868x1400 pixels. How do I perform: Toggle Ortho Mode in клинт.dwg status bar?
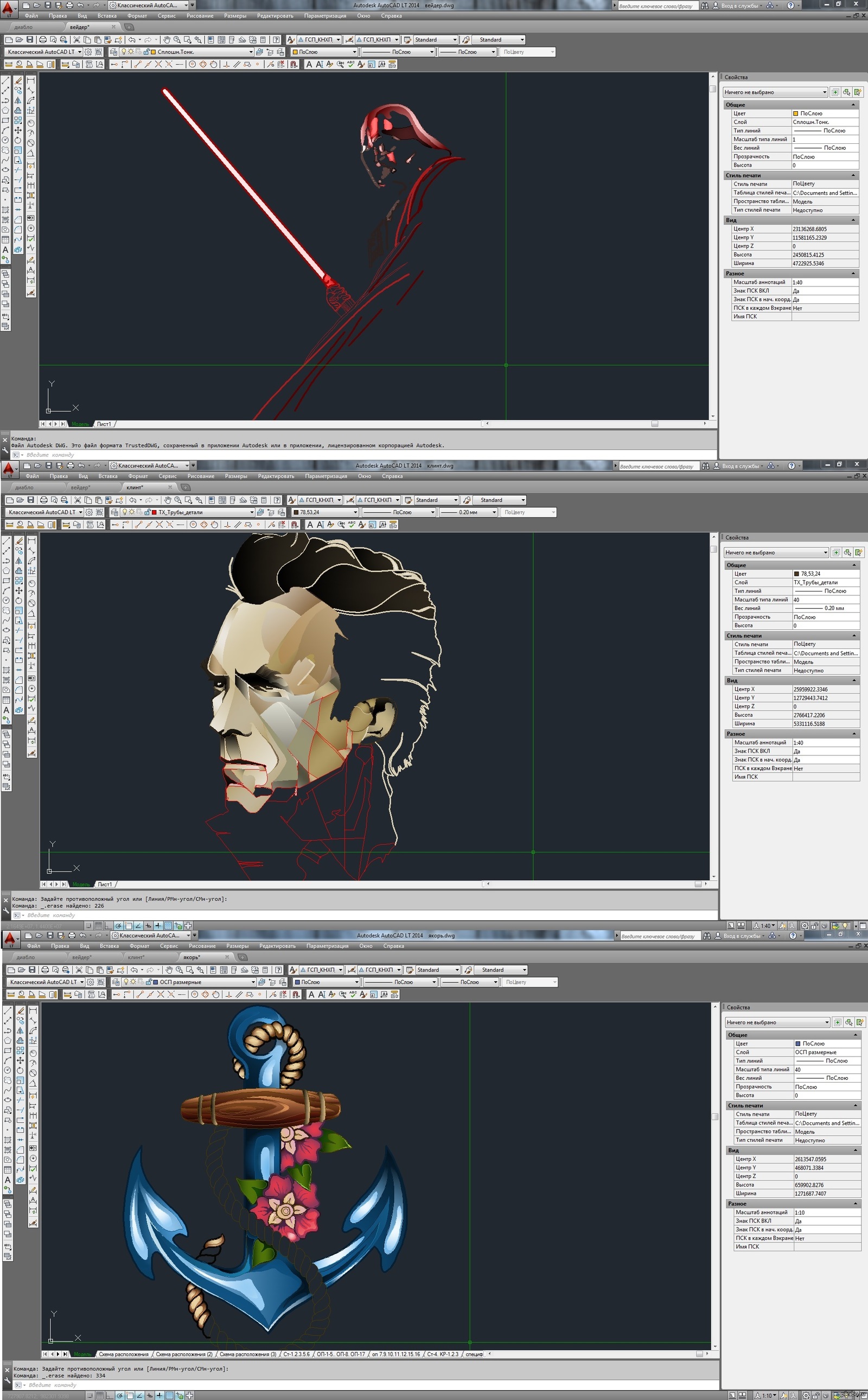click(x=108, y=925)
